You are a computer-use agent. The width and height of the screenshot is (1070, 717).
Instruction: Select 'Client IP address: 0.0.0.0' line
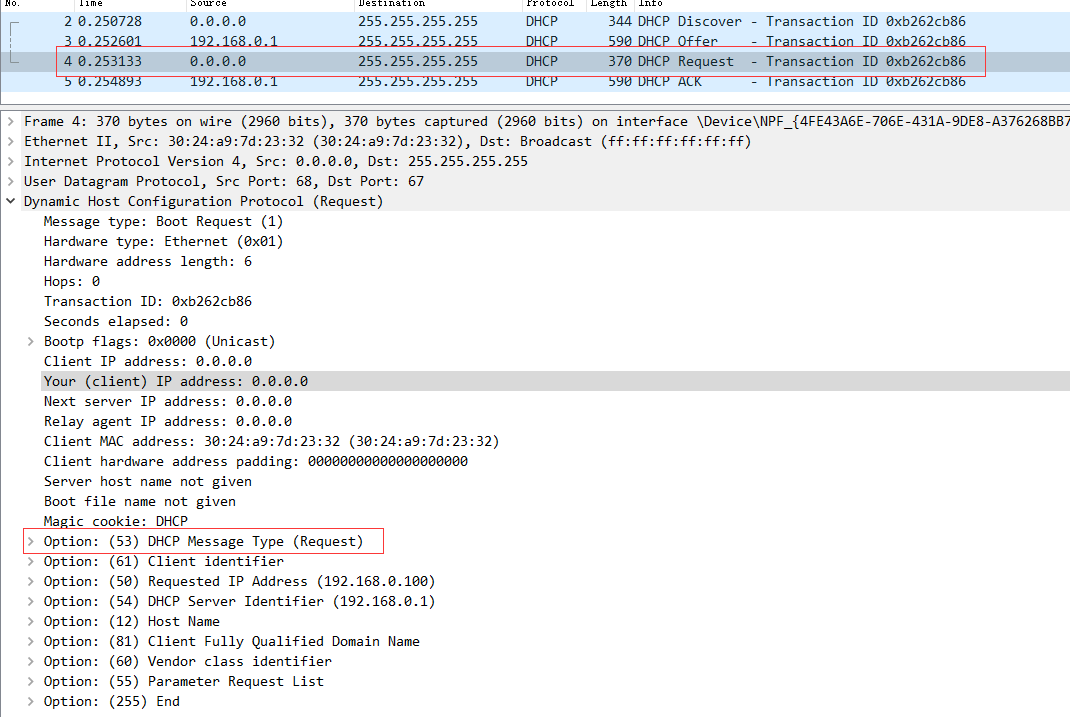(147, 362)
